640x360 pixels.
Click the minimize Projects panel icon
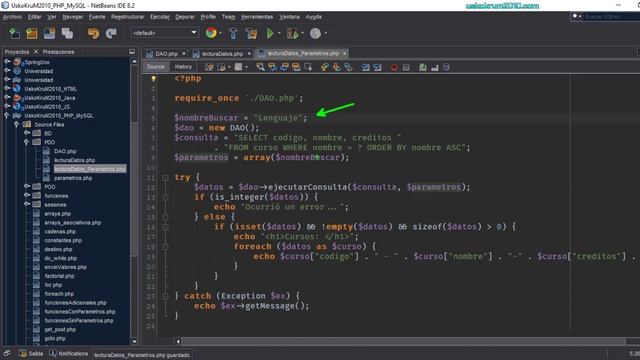(132, 52)
